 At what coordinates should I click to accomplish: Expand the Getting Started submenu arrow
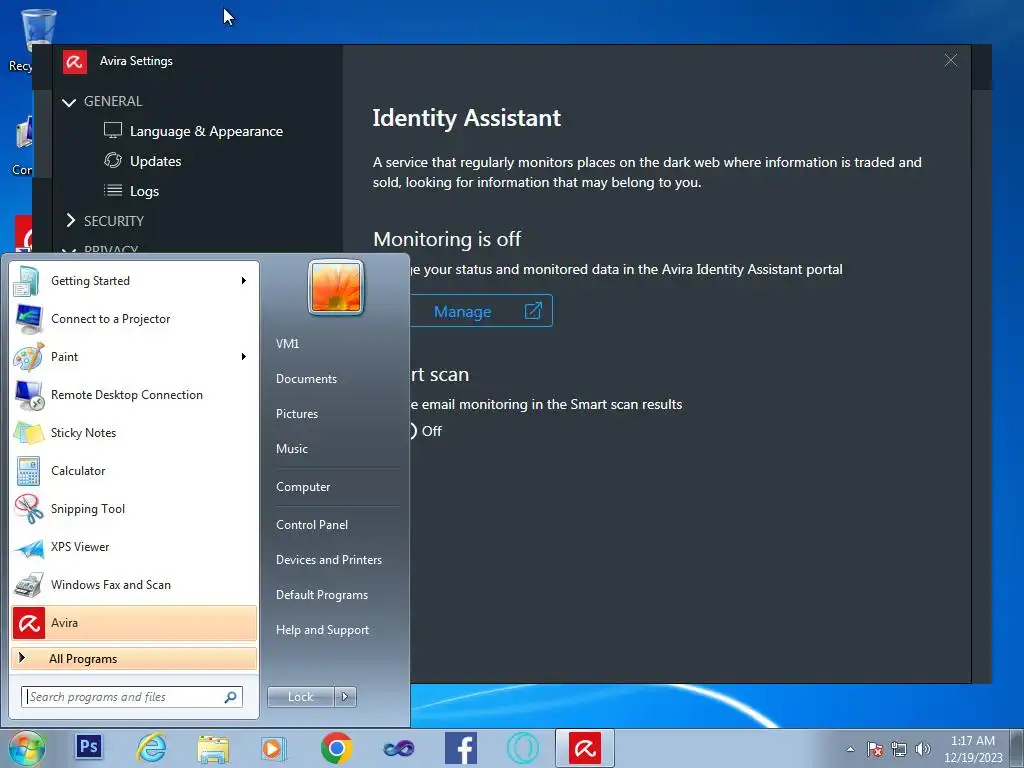[x=244, y=281]
